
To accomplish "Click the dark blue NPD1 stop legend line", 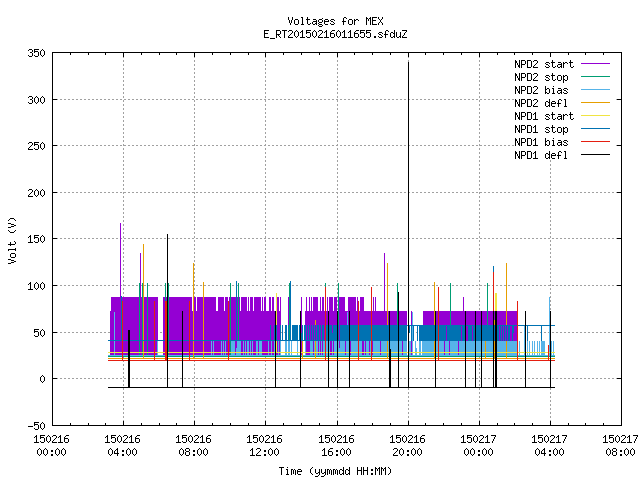I will pos(596,129).
